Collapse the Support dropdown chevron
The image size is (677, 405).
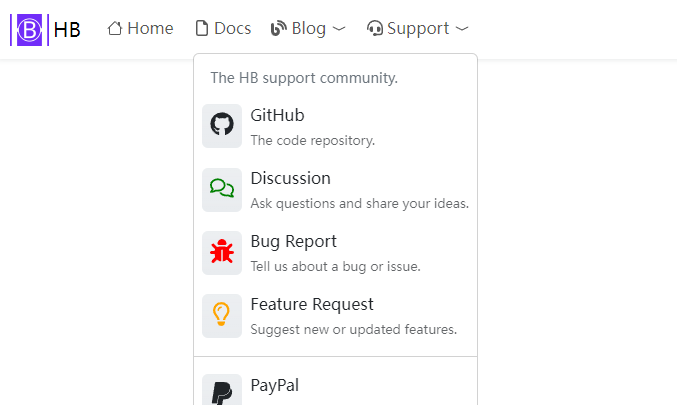(461, 29)
